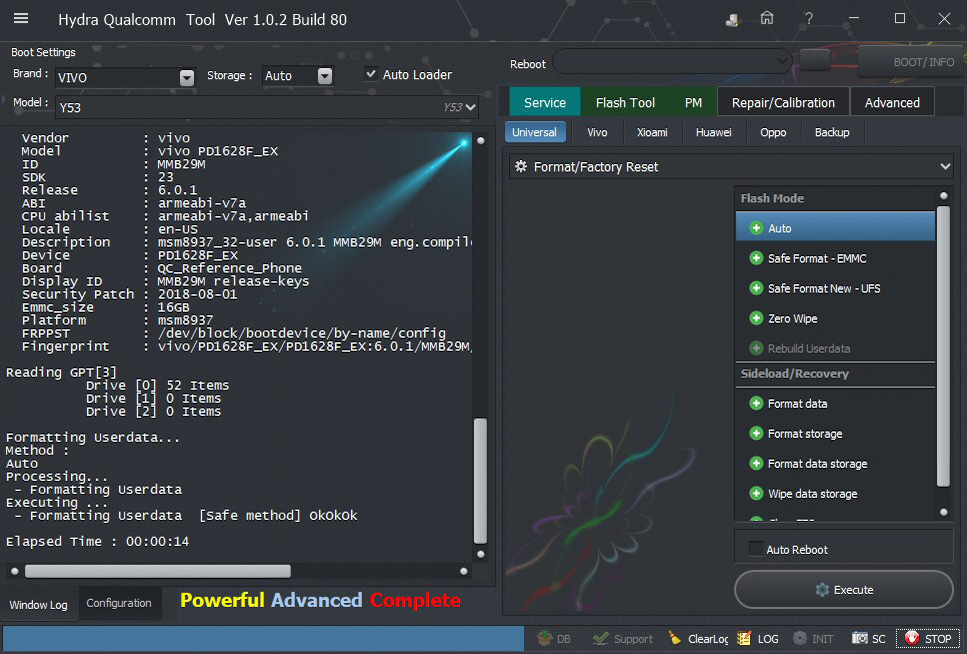967x654 pixels.
Task: Expand the Brand dropdown showing VIVO
Action: pyautogui.click(x=187, y=77)
